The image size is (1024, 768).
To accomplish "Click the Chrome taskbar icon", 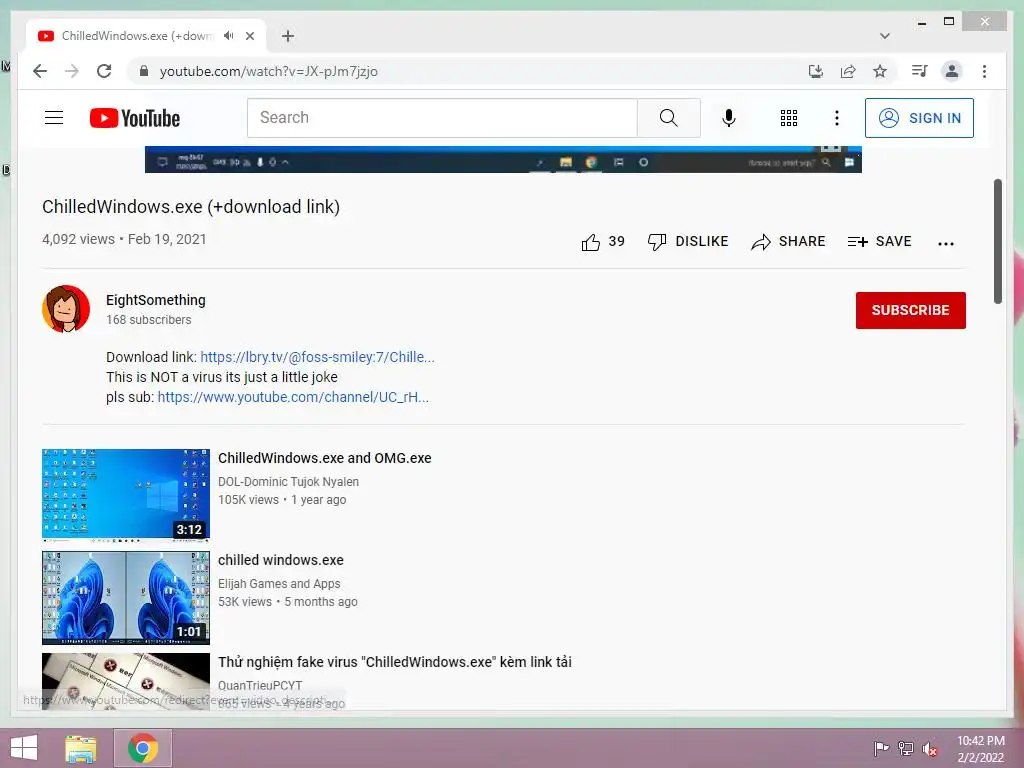I will 143,748.
